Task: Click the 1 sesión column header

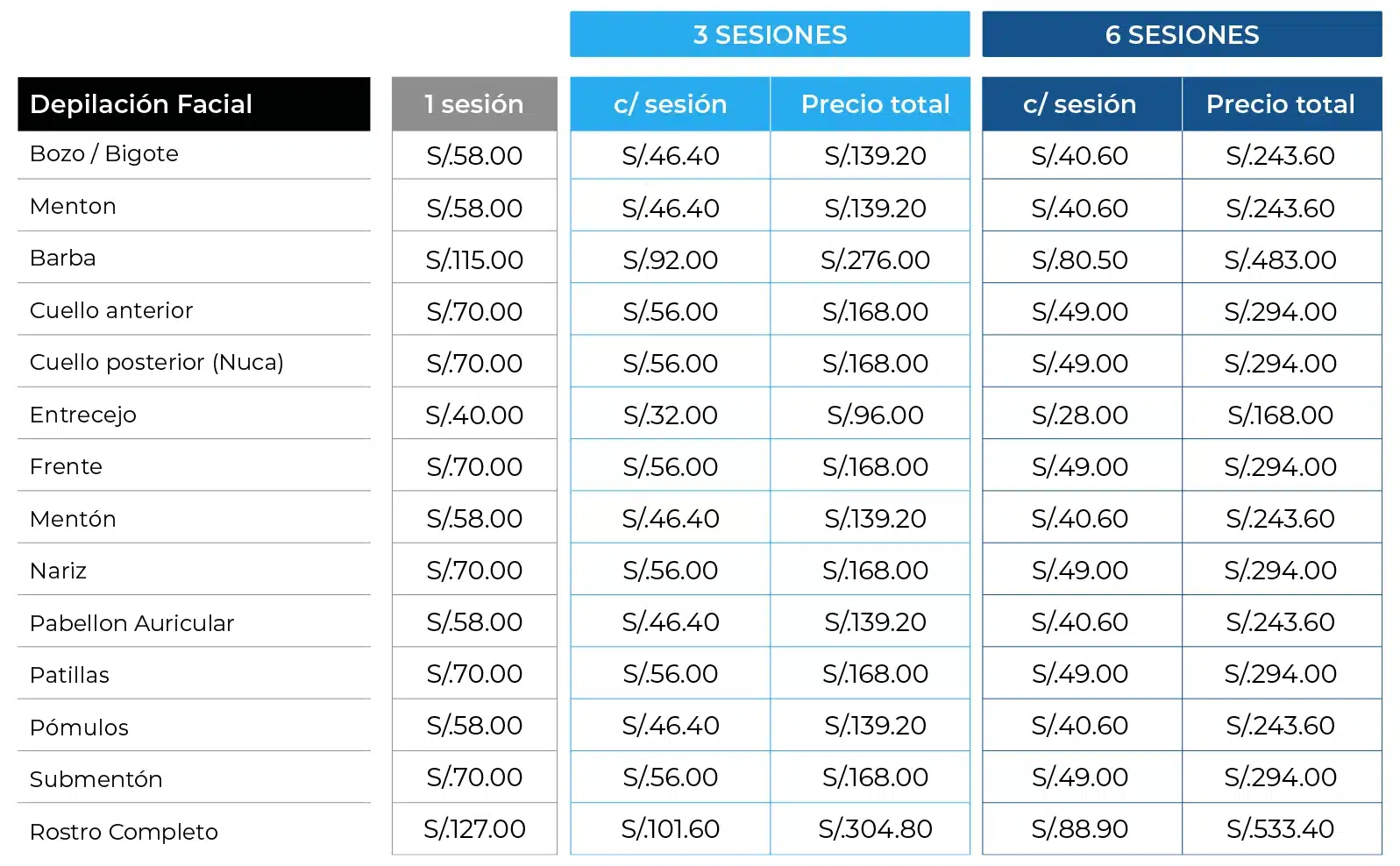Action: tap(474, 104)
